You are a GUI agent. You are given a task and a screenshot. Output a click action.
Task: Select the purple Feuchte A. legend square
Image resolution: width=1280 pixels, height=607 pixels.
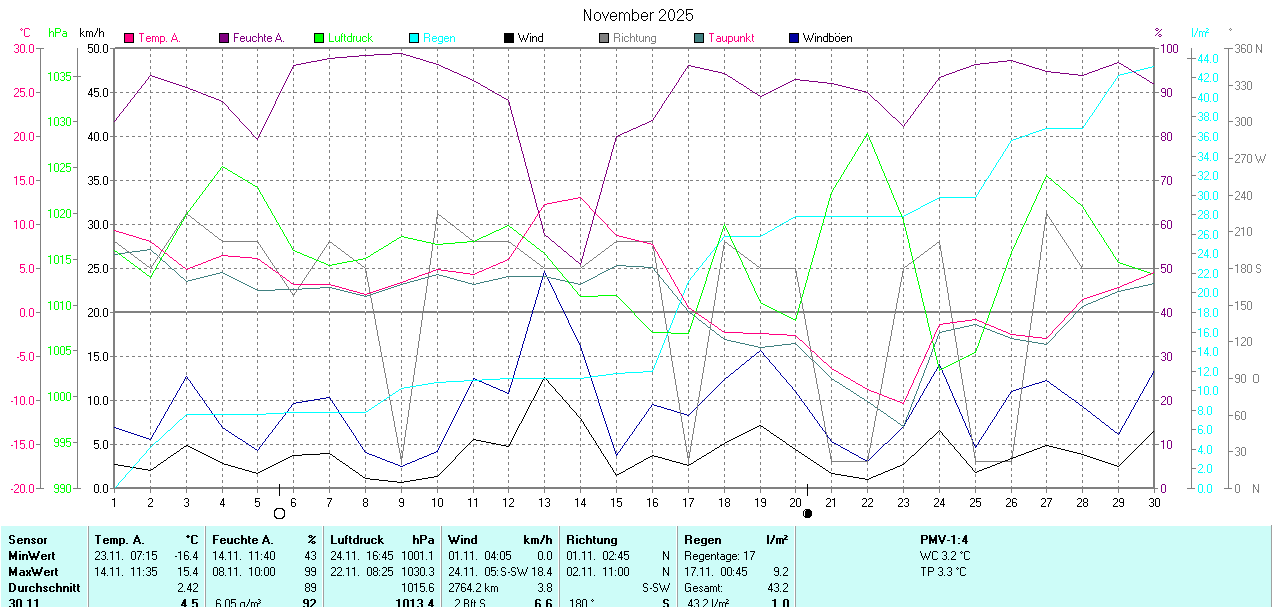pyautogui.click(x=224, y=38)
